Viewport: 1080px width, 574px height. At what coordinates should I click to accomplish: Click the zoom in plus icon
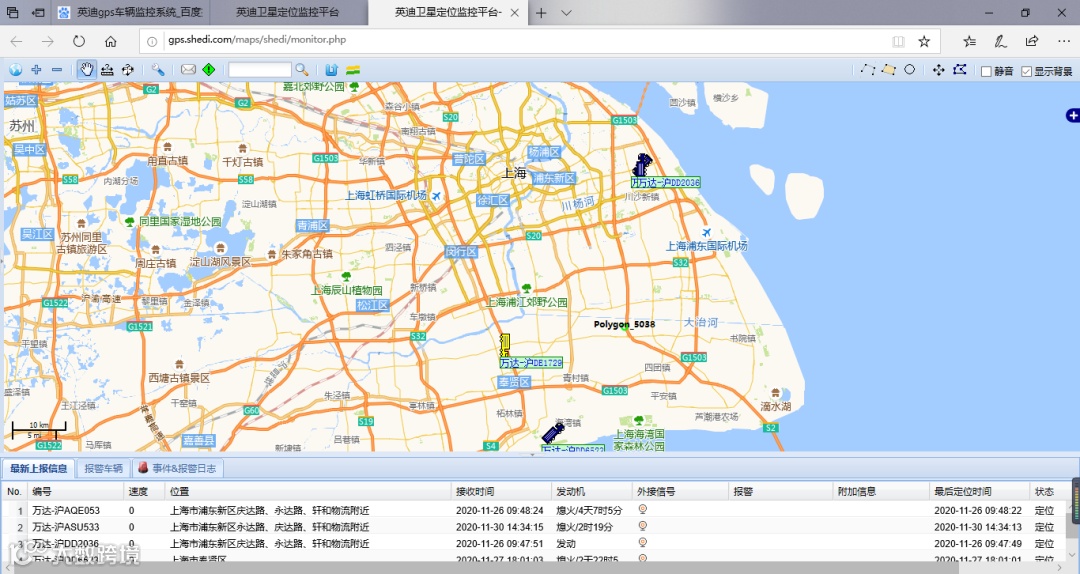click(x=36, y=70)
